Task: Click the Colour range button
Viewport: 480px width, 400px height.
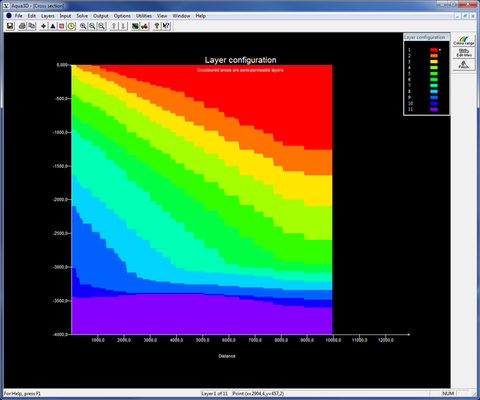Action: coord(464,41)
